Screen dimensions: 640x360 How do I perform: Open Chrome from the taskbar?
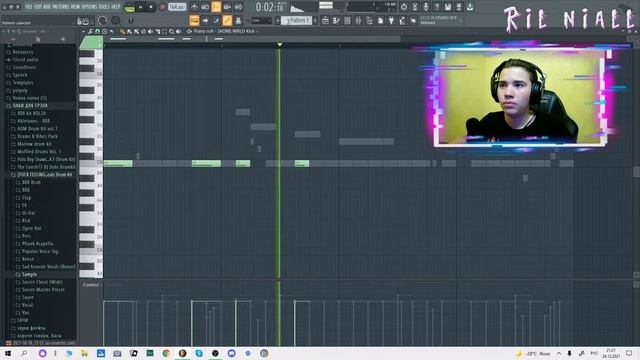[x=166, y=353]
